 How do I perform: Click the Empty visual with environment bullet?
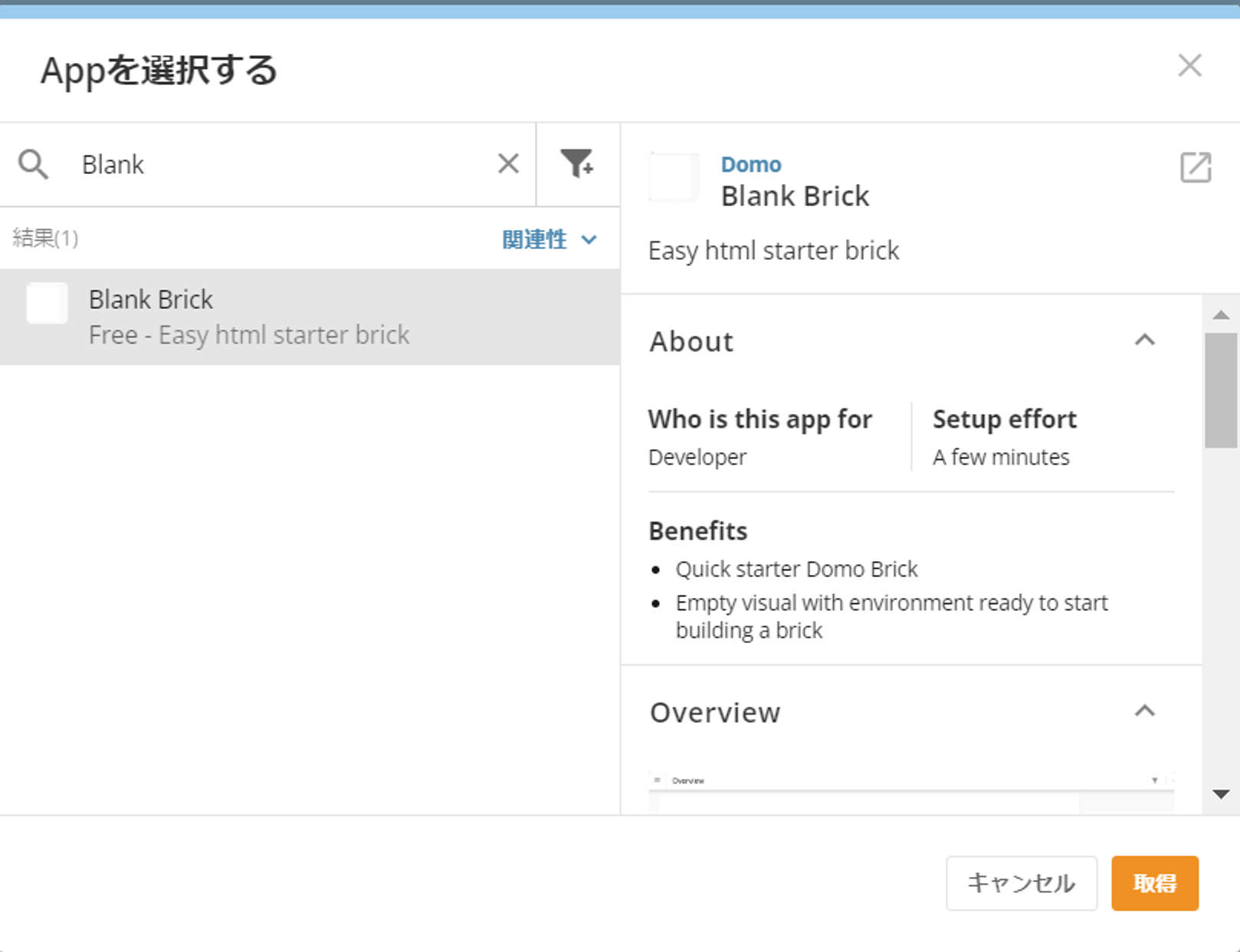(891, 616)
